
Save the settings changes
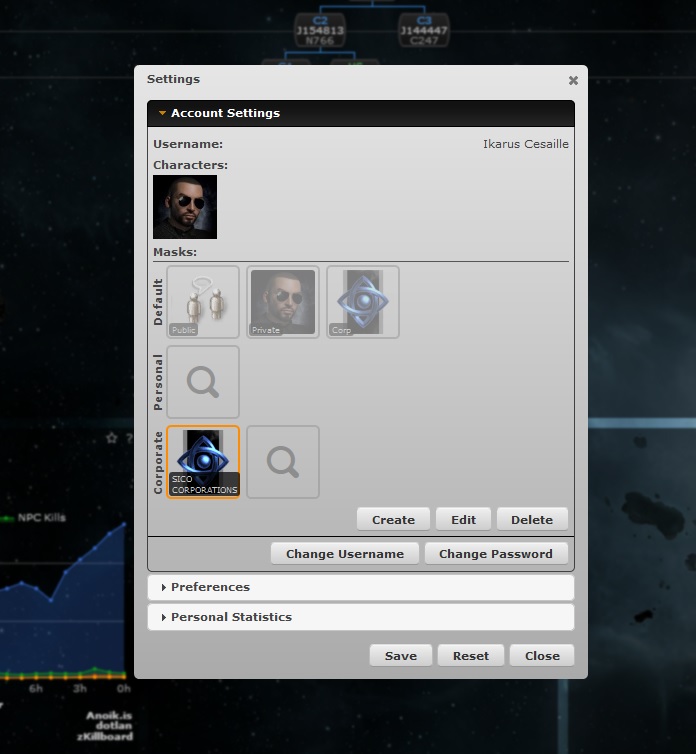(400, 656)
